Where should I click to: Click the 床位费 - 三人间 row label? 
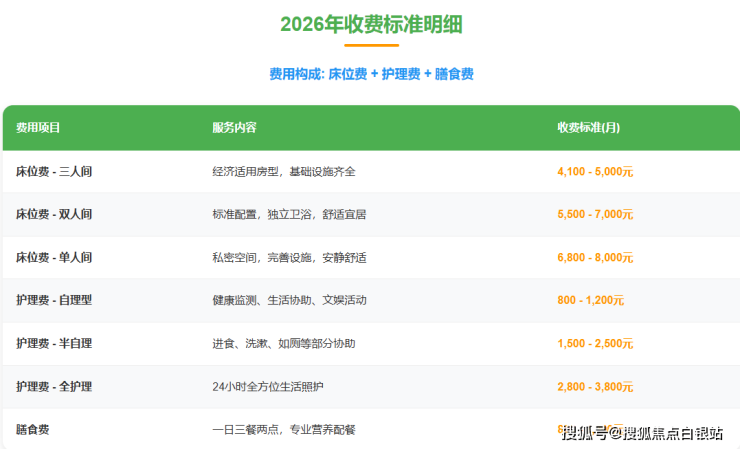pos(54,171)
